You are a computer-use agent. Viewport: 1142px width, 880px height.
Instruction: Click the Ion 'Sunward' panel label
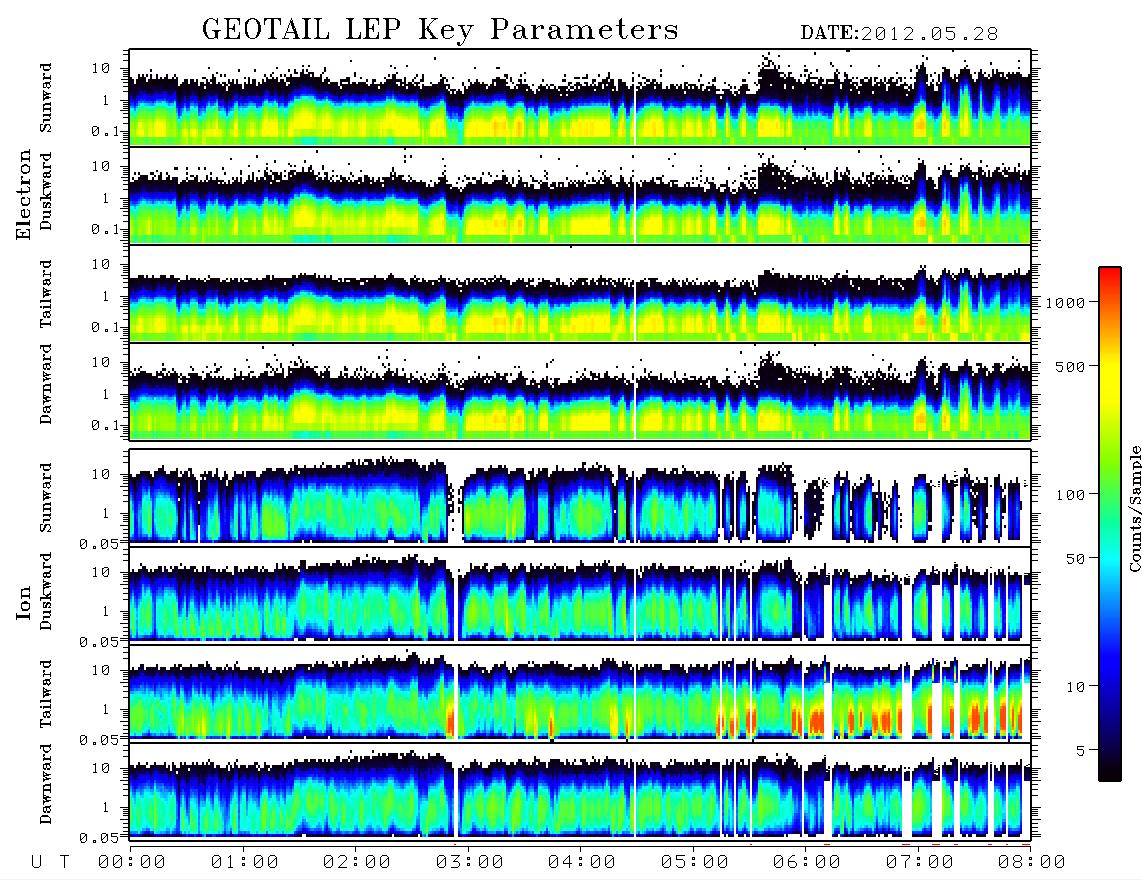click(x=46, y=497)
